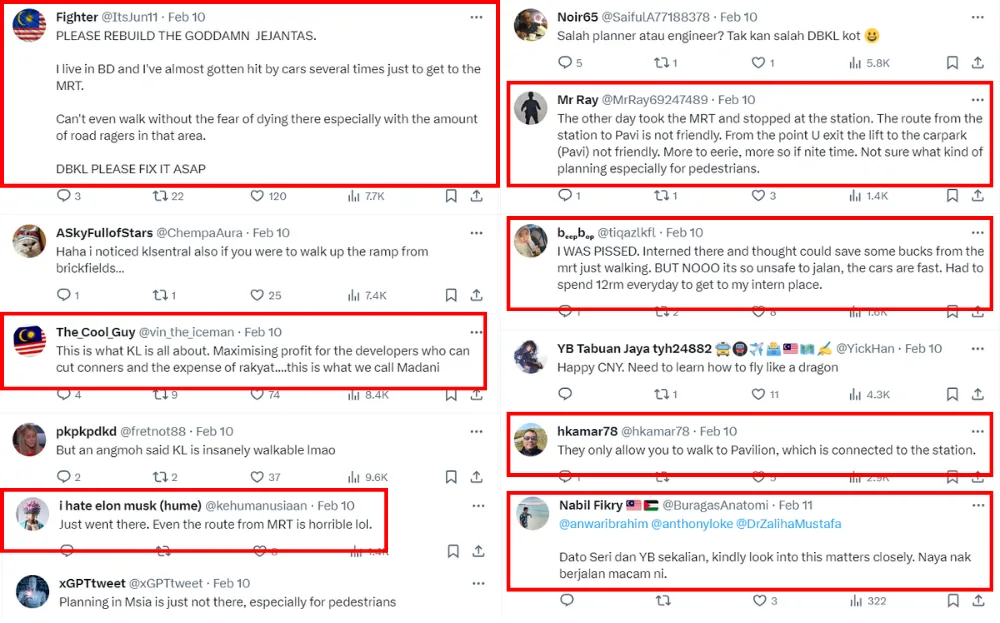This screenshot has height=623, width=1000.
Task: Share Mr Ray's tweet
Action: point(977,196)
